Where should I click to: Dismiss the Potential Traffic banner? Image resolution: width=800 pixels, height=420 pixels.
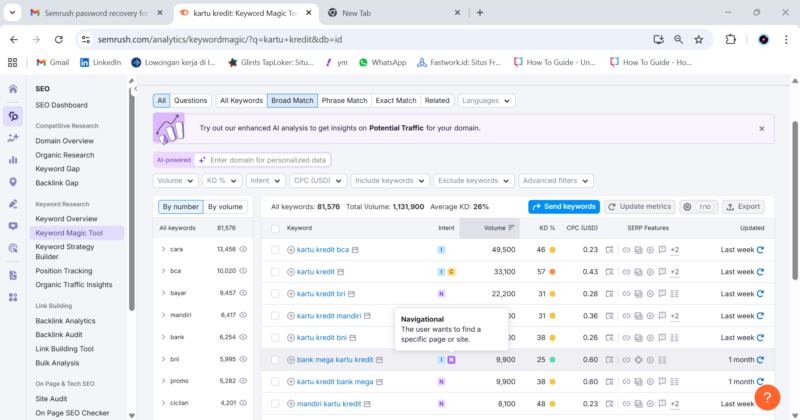[x=762, y=129]
